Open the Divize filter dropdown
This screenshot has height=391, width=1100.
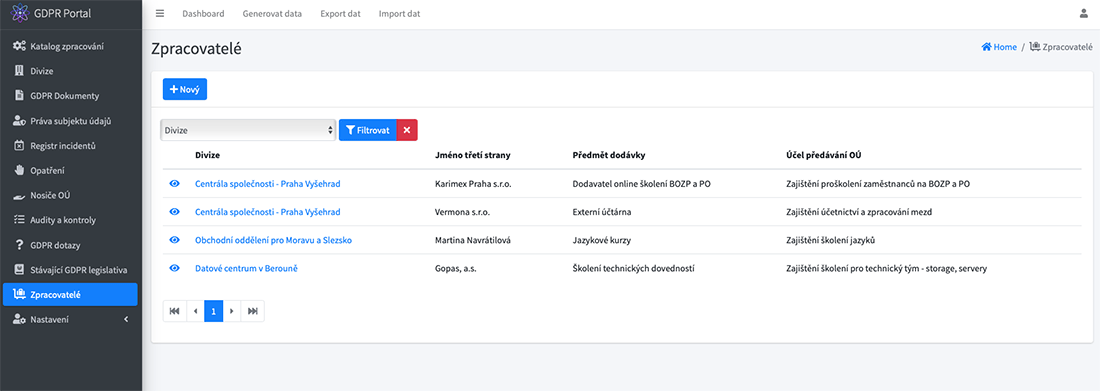[x=248, y=130]
